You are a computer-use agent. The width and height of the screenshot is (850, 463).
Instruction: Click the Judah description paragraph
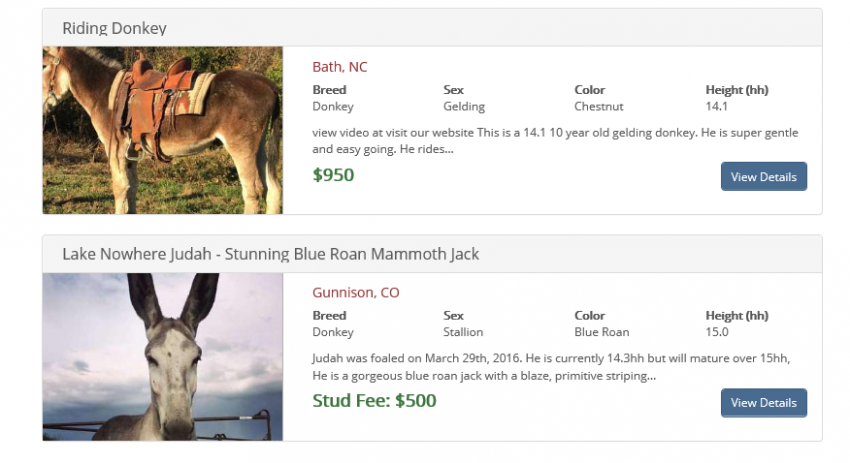tap(551, 367)
